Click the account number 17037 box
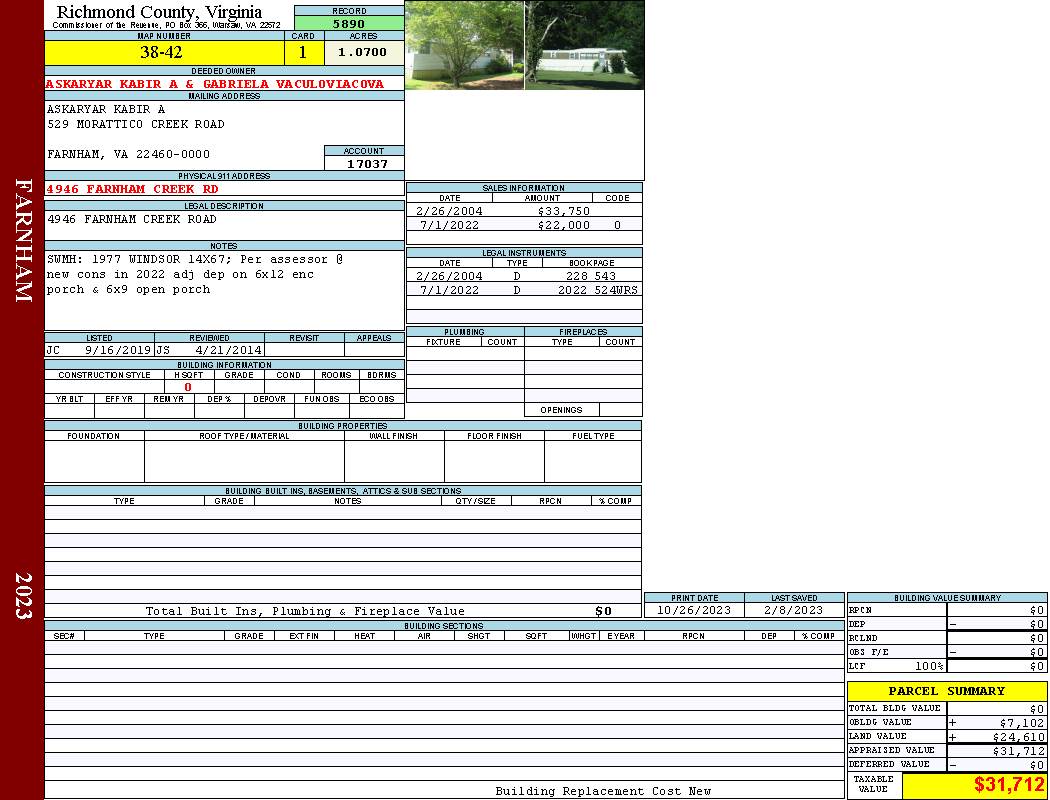 tap(364, 163)
